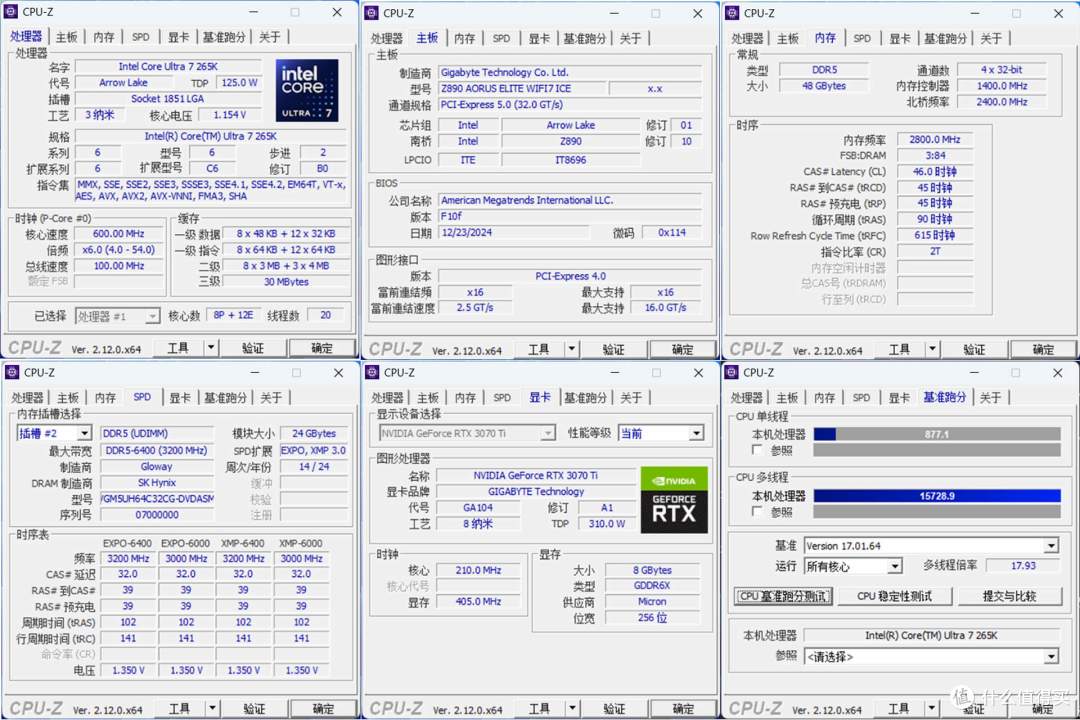Open 工具 dropdown arrow in benchmark window
1080x720 pixels.
pyautogui.click(x=931, y=708)
